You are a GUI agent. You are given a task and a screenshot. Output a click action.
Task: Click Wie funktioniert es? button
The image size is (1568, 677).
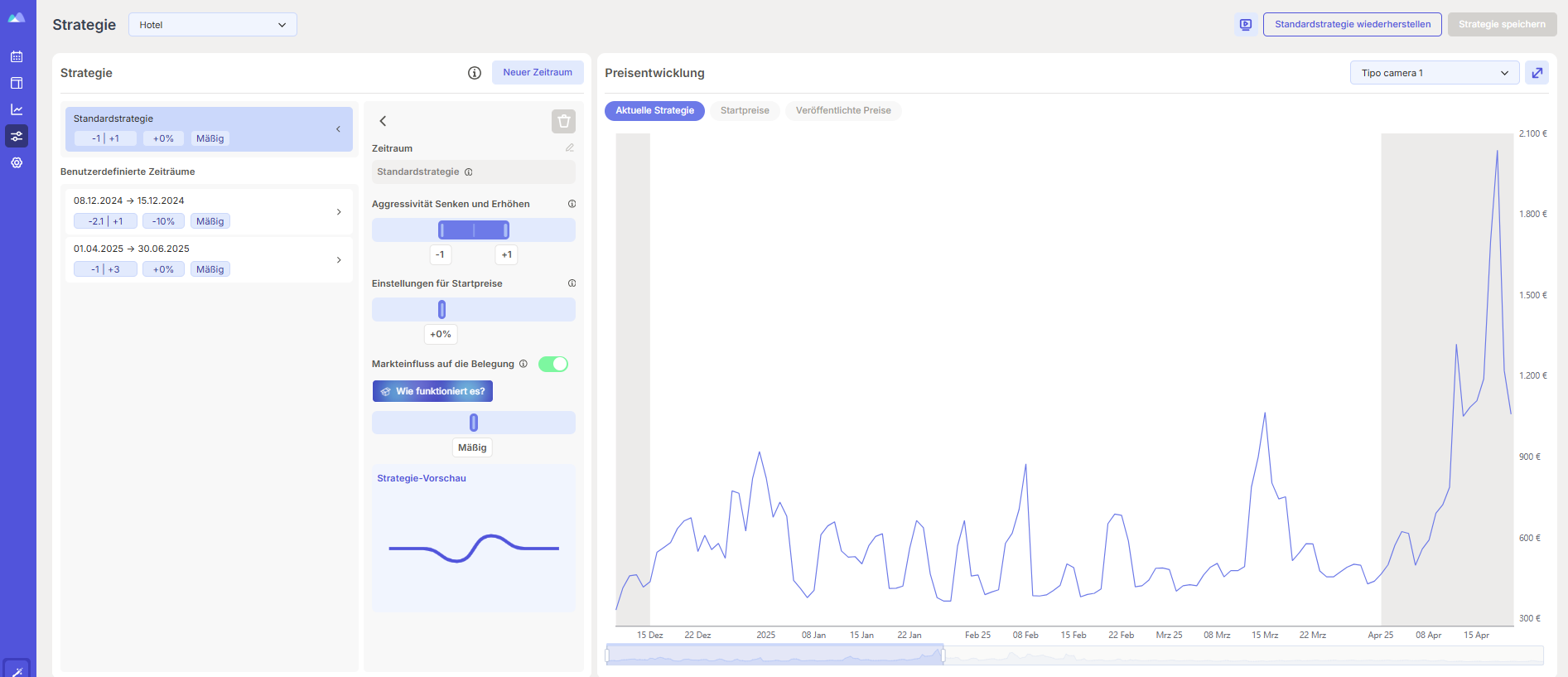coord(432,391)
